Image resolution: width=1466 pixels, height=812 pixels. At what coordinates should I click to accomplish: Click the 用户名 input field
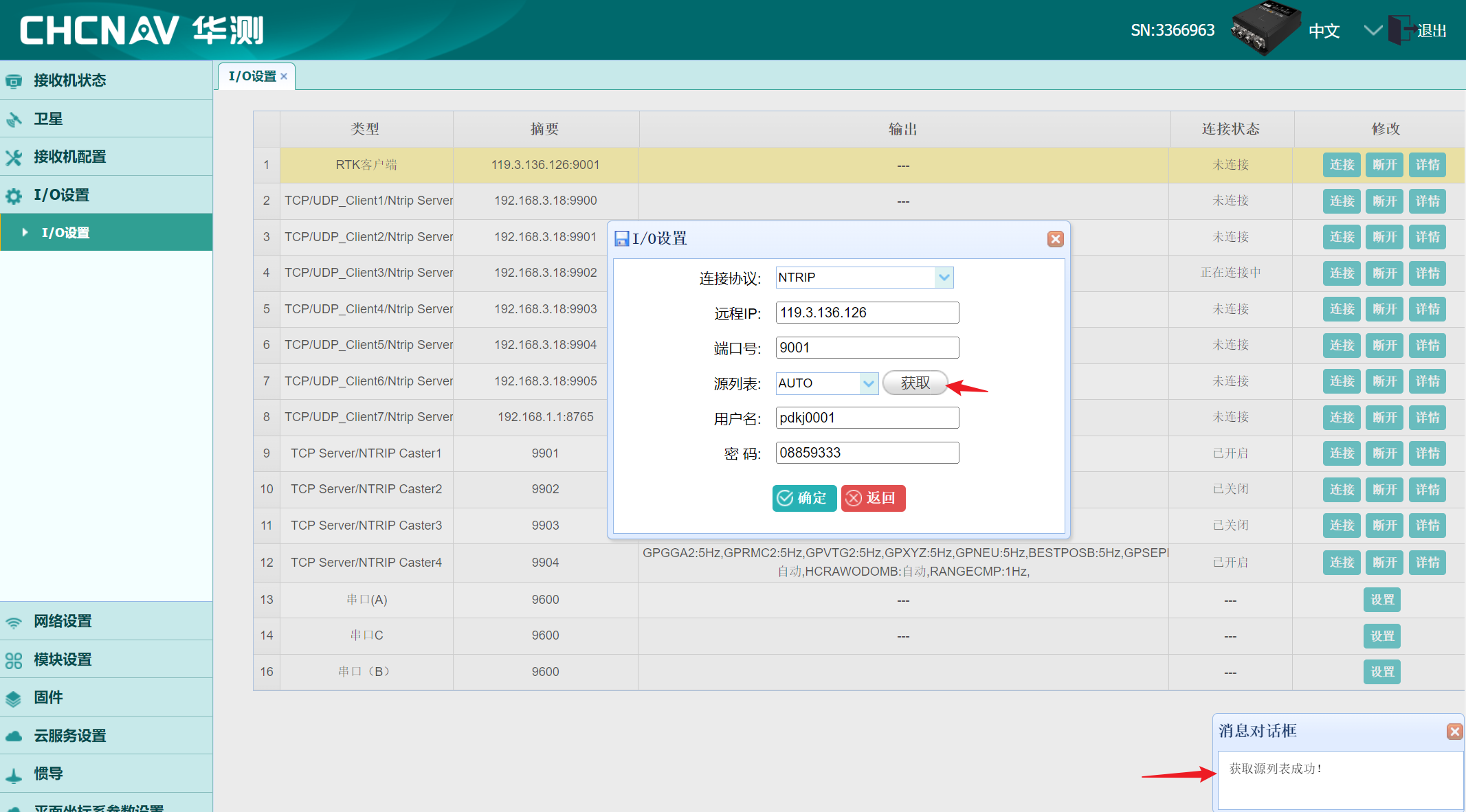pos(867,418)
